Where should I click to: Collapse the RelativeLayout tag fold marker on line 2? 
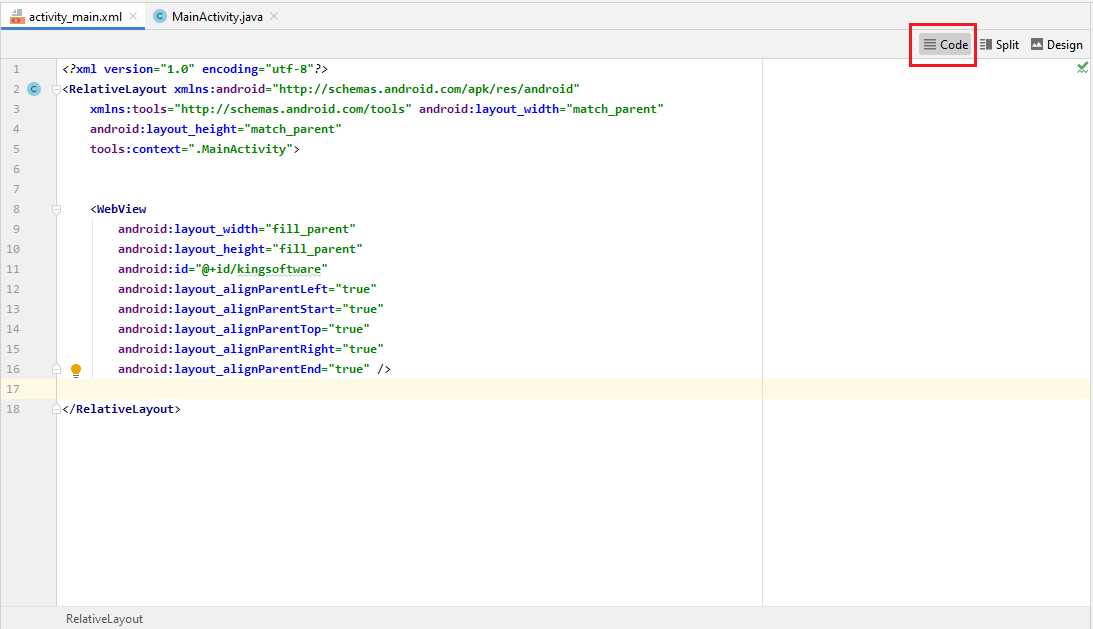(x=57, y=89)
